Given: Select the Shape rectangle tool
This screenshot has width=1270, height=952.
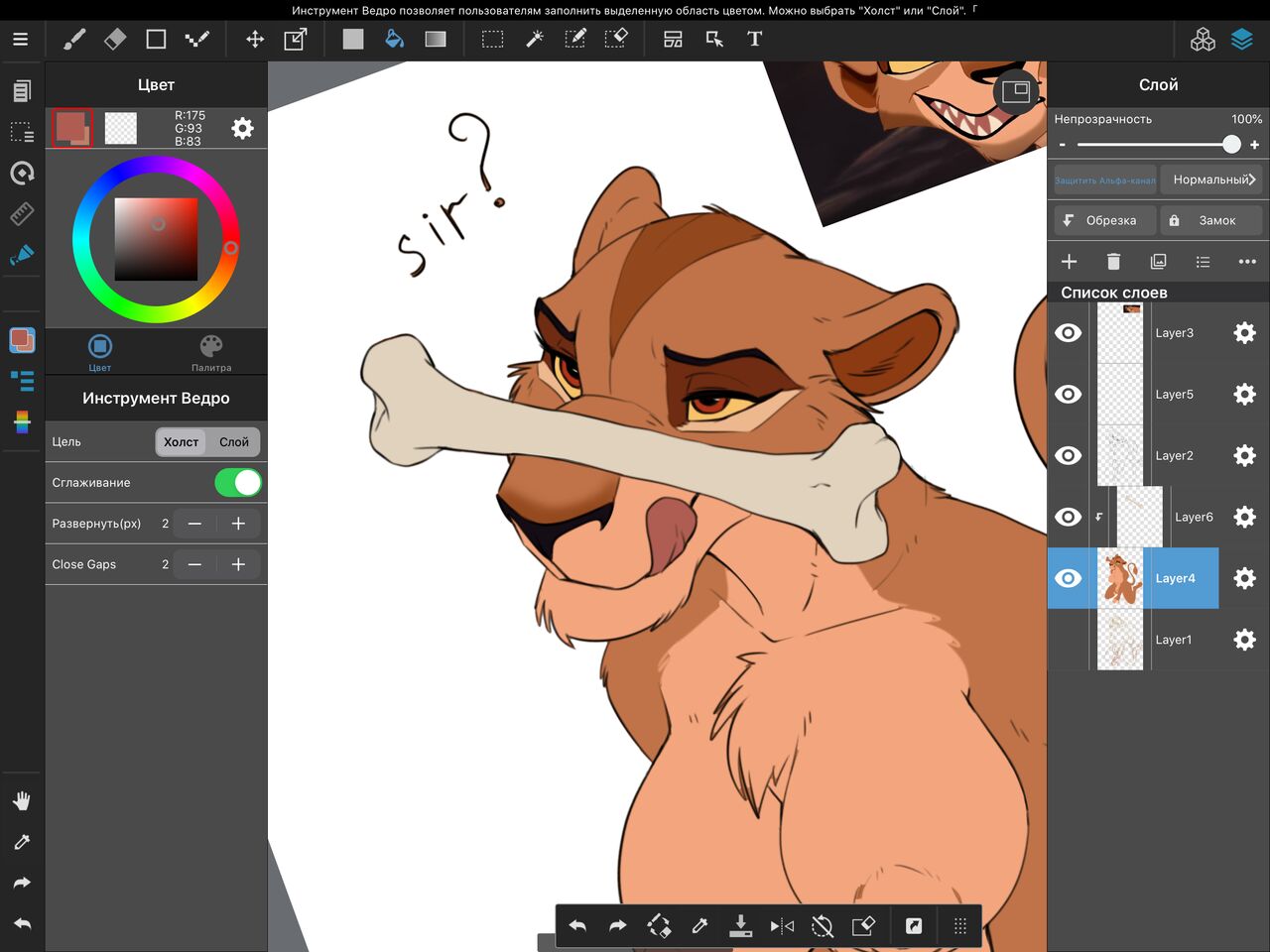Looking at the screenshot, I should [156, 39].
